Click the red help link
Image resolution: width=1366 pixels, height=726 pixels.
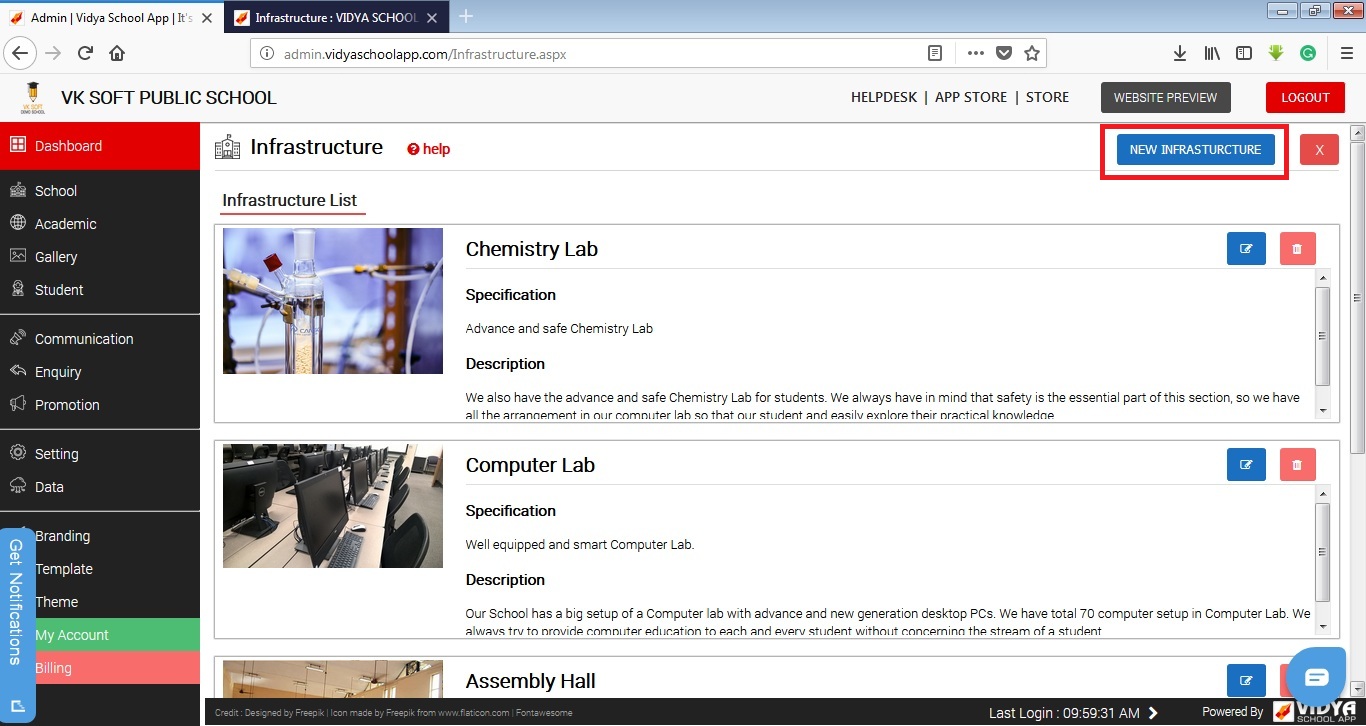coord(429,149)
